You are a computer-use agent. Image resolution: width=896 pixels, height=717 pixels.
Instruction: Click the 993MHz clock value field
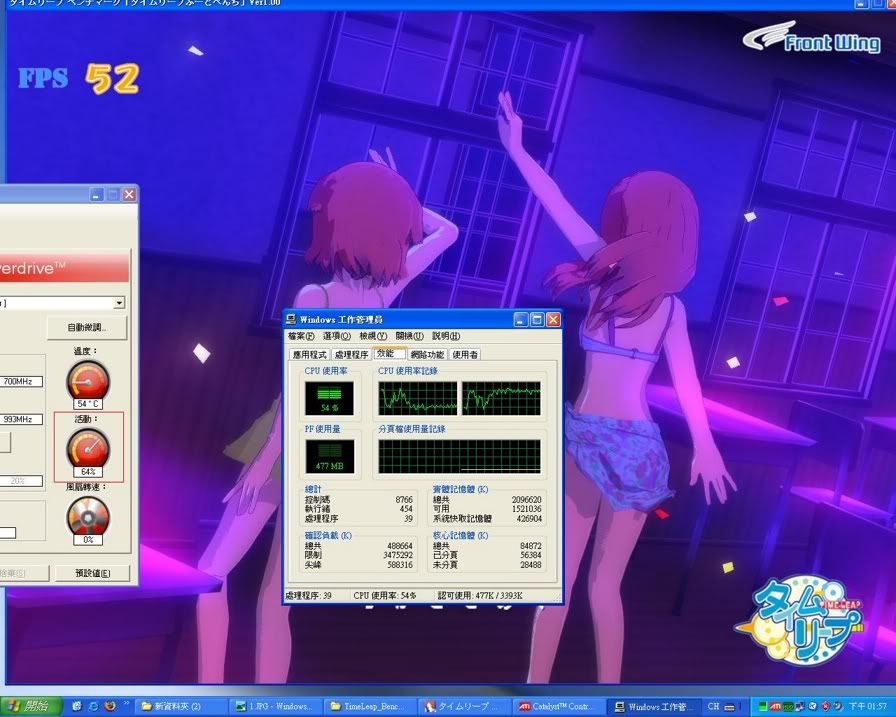21,419
